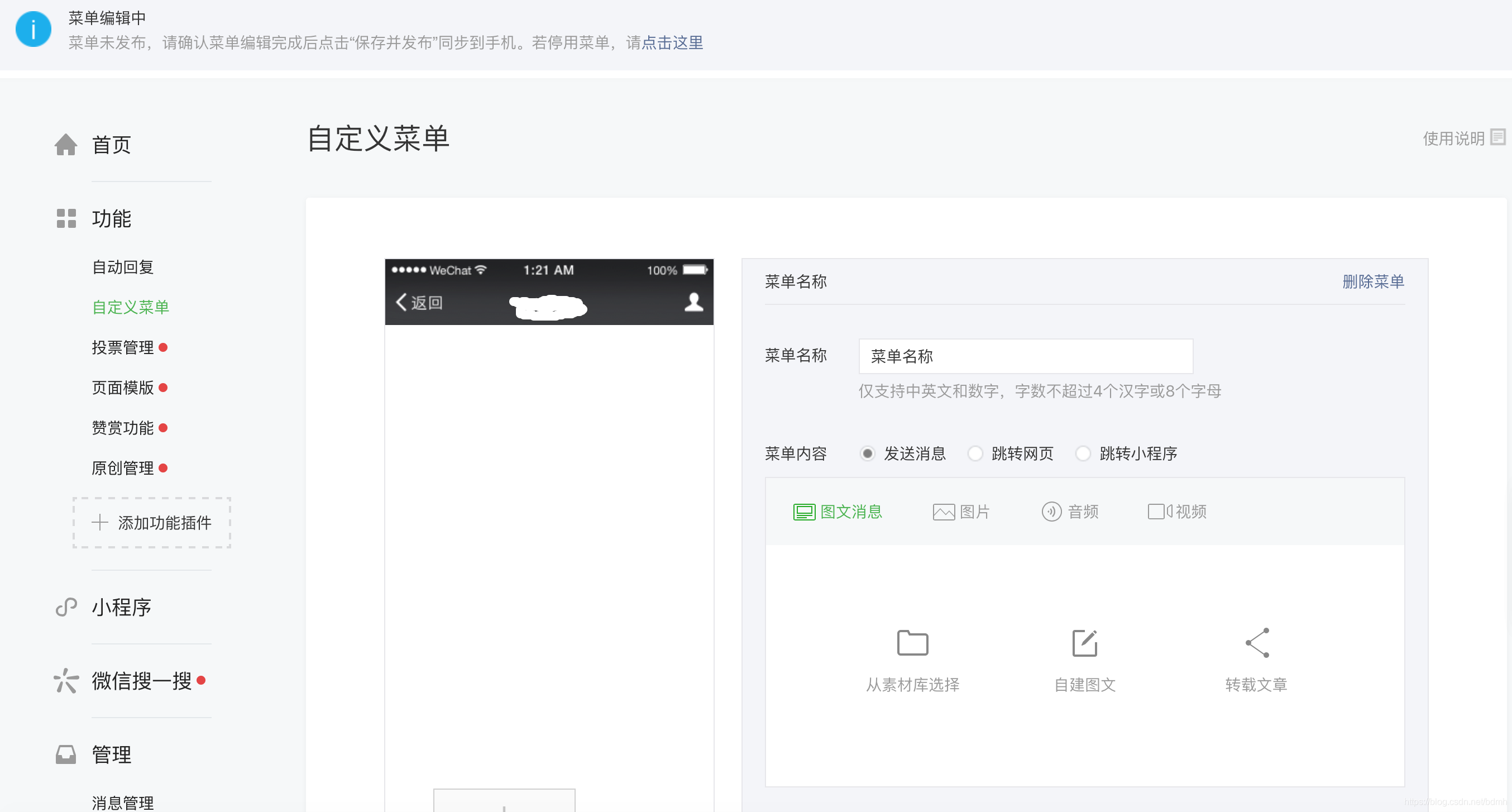Viewport: 1512px width, 812px height.
Task: Click the 使用说明 document icon
Action: tap(1497, 137)
